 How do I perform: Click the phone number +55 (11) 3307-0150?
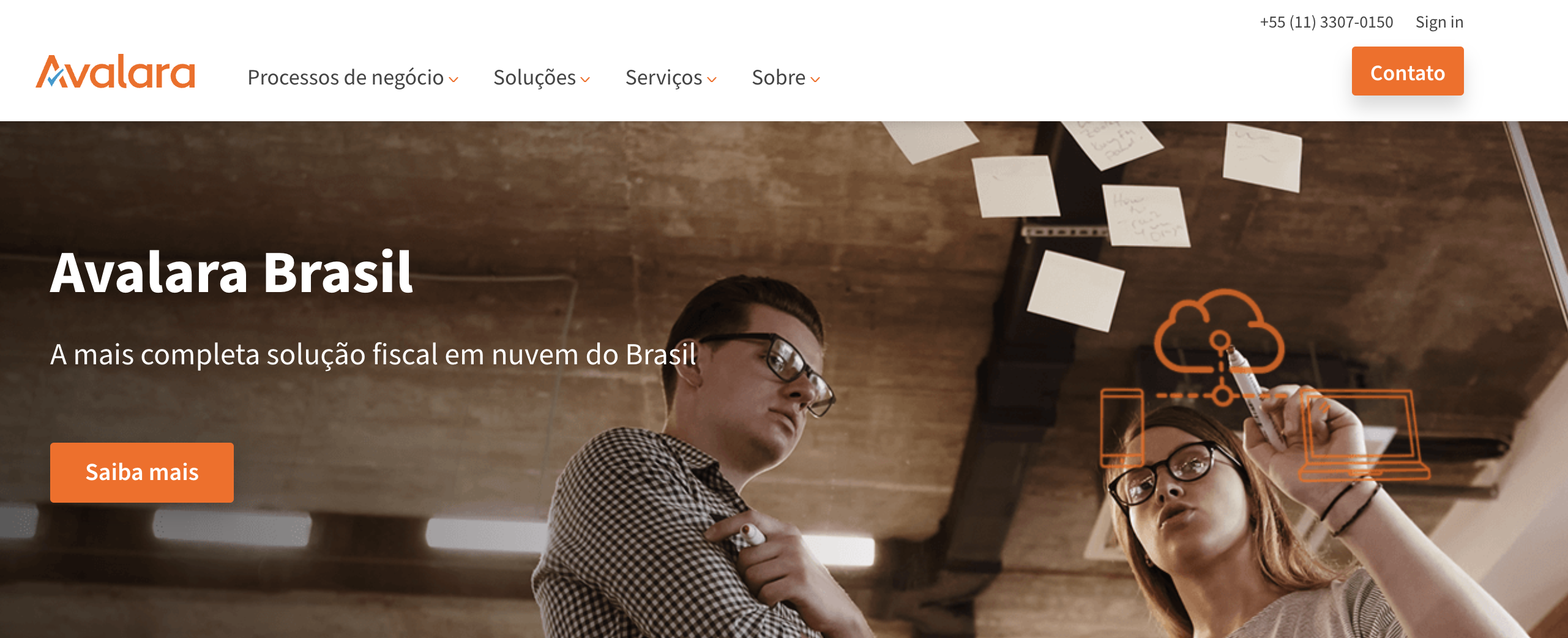1326,22
